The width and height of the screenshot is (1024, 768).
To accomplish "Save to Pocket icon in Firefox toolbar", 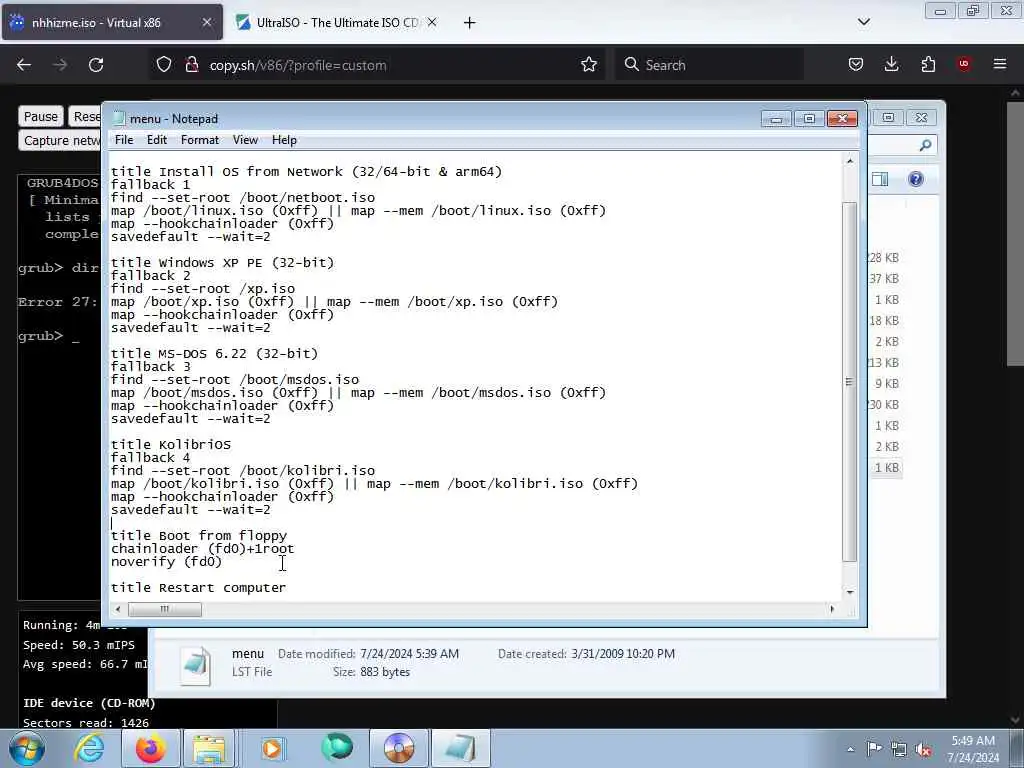I will click(856, 64).
